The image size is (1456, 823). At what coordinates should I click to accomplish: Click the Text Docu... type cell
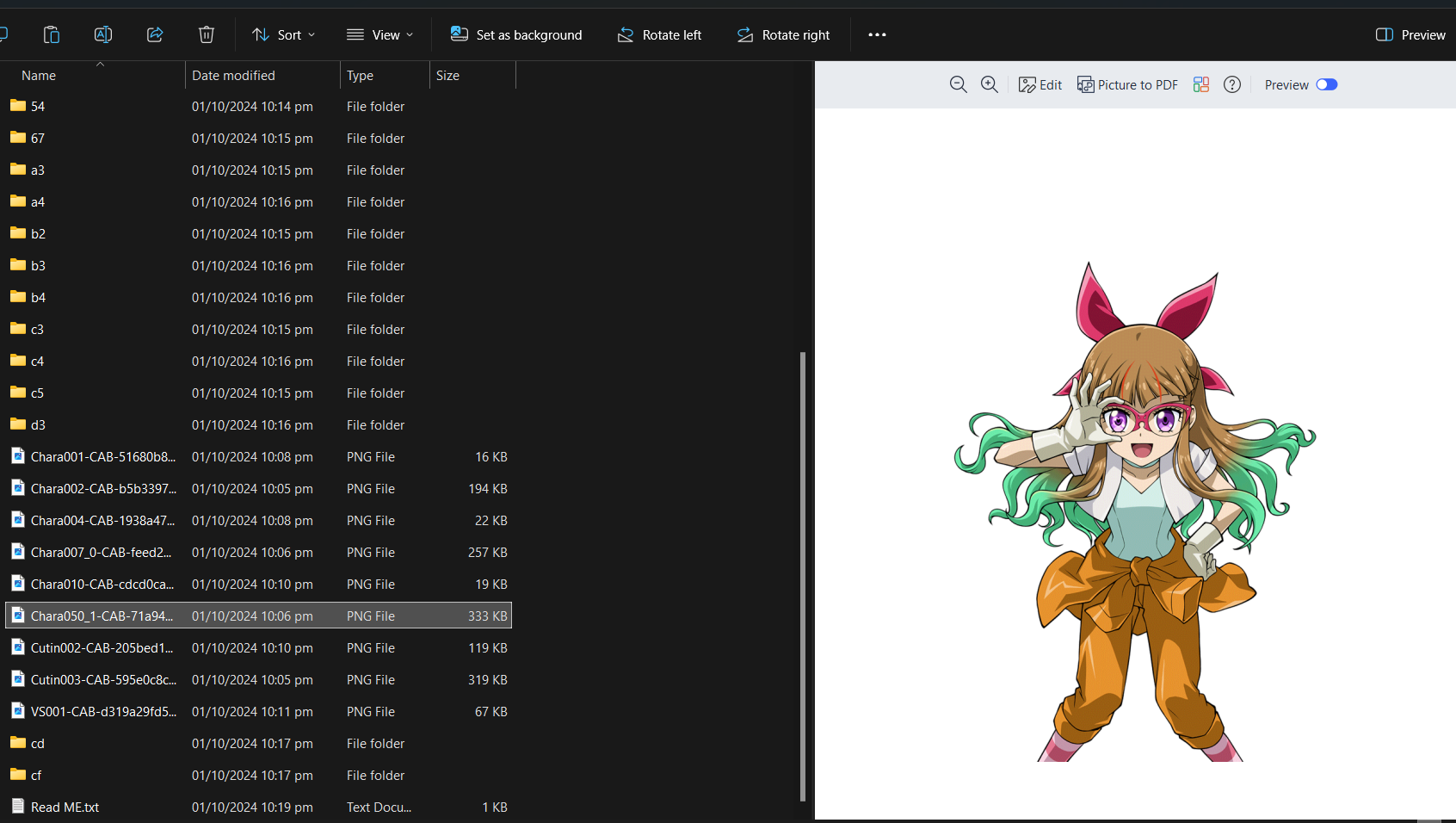tap(379, 808)
